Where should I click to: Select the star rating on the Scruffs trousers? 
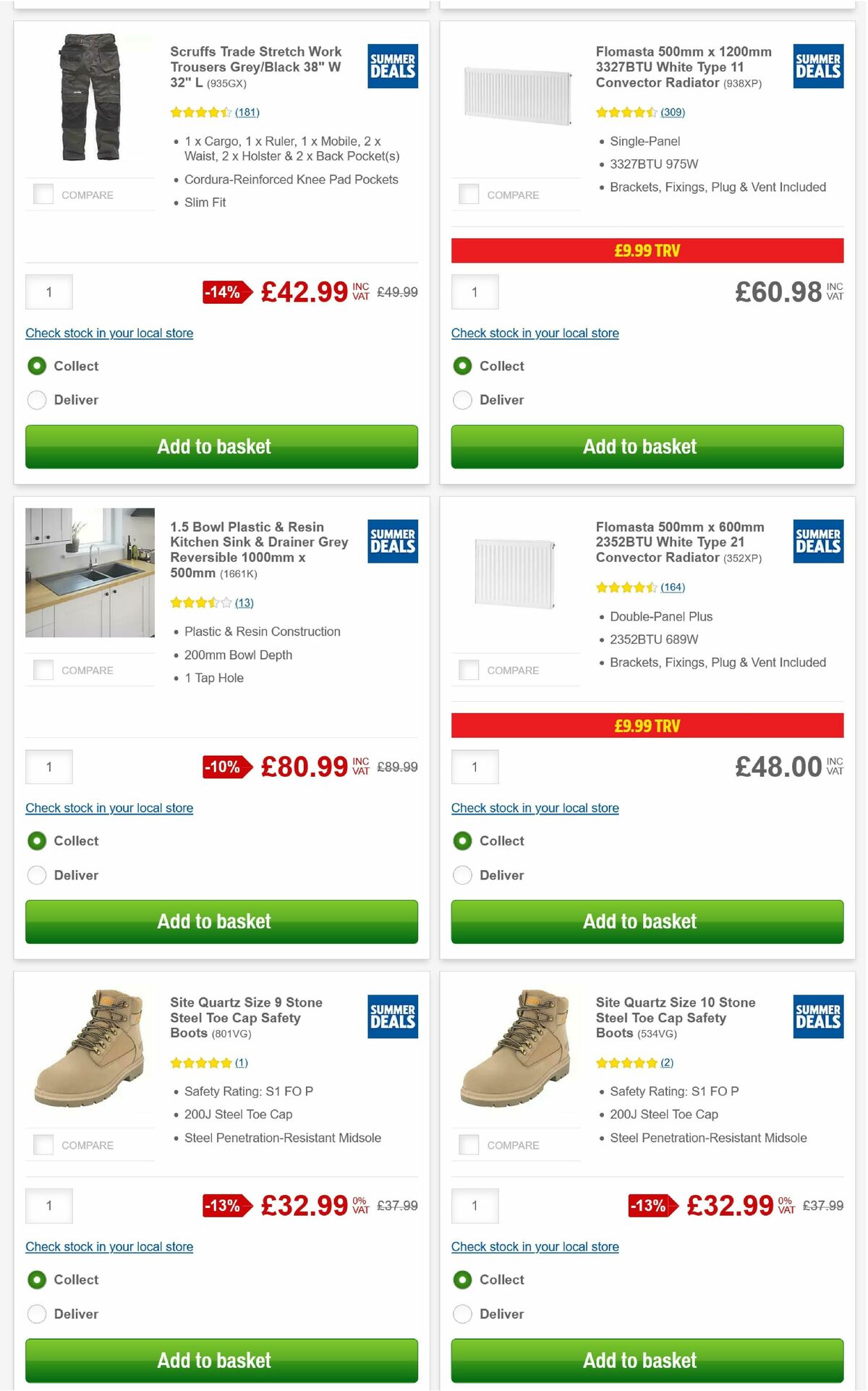199,113
